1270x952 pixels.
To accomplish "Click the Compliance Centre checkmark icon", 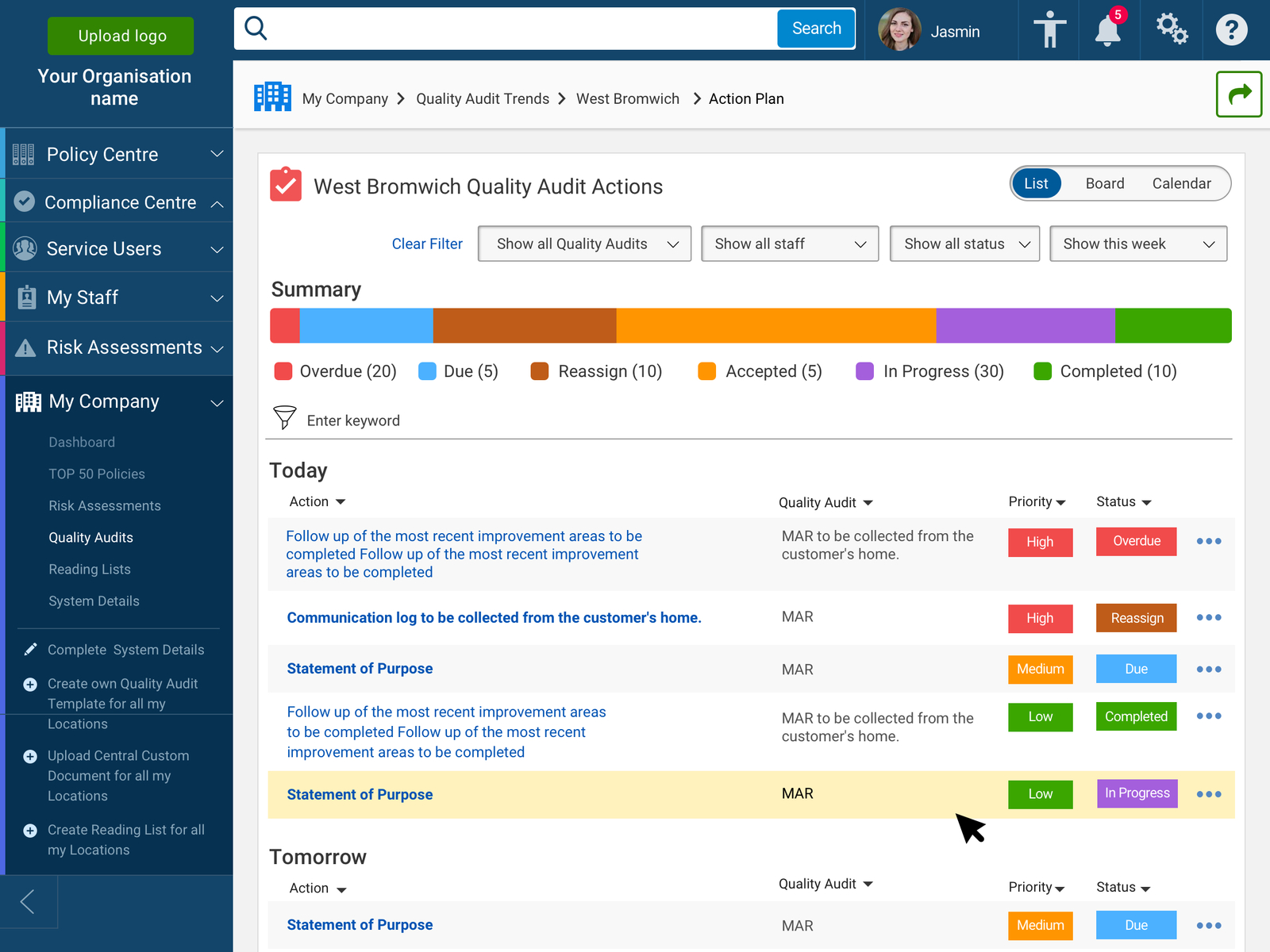I will pos(25,202).
